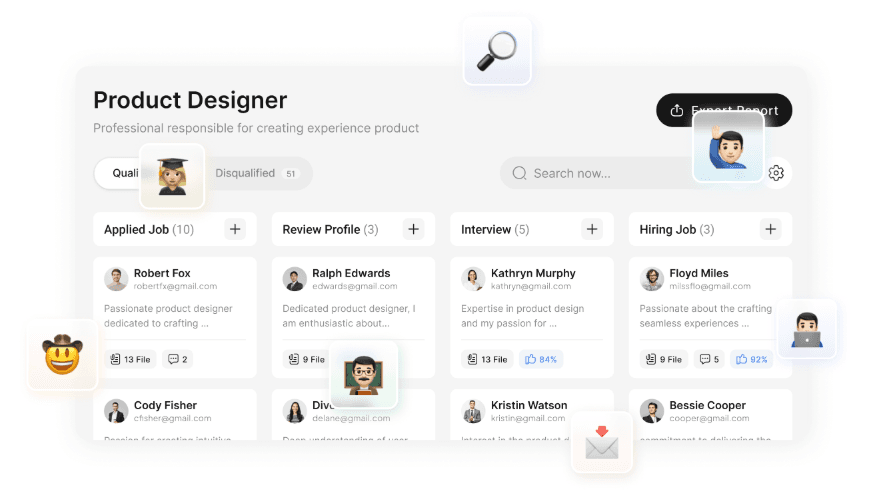The height and width of the screenshot is (490, 879).
Task: Click Floyd Miles' 92% match score badge
Action: [x=752, y=359]
